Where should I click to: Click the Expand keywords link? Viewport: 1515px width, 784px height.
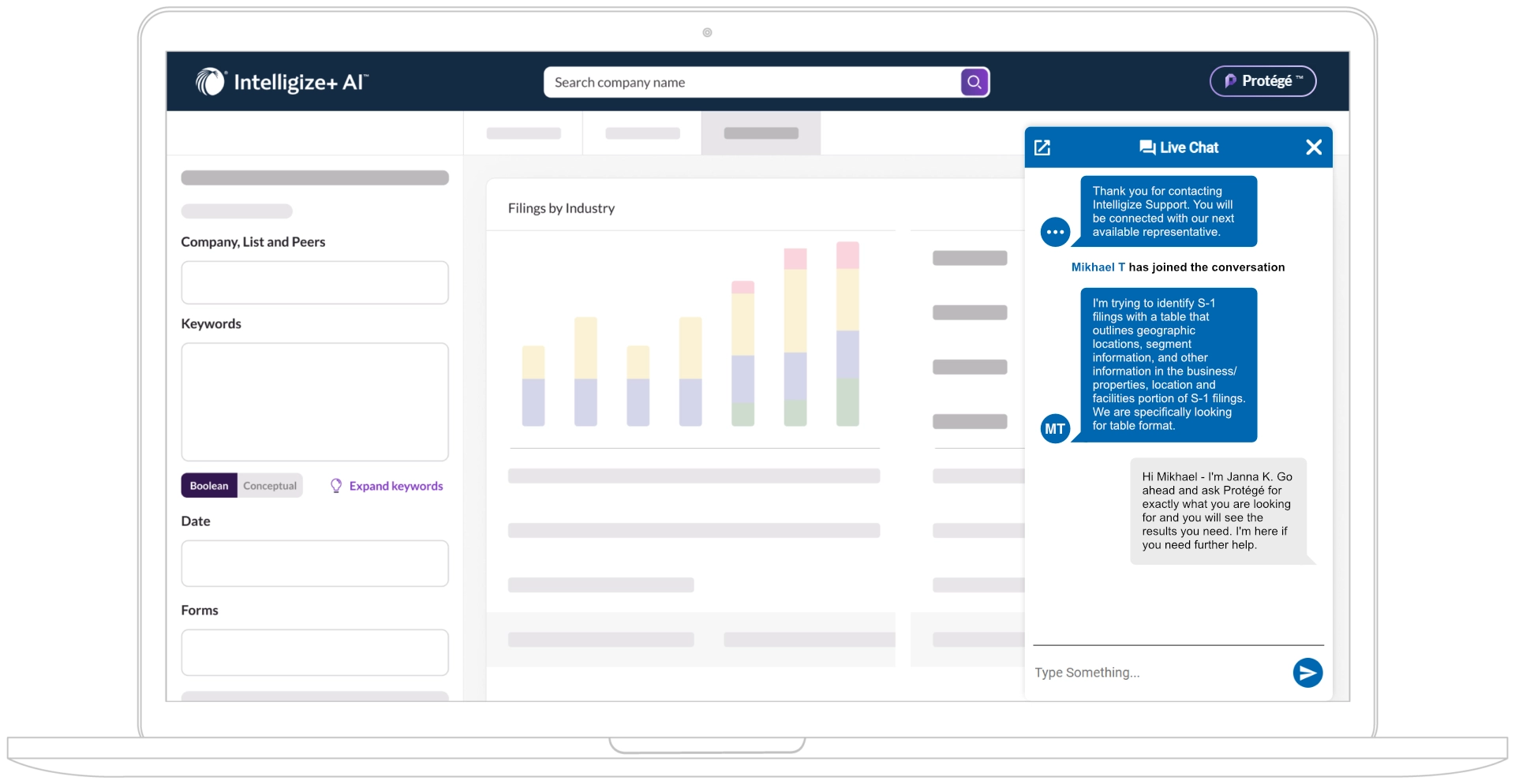[396, 486]
